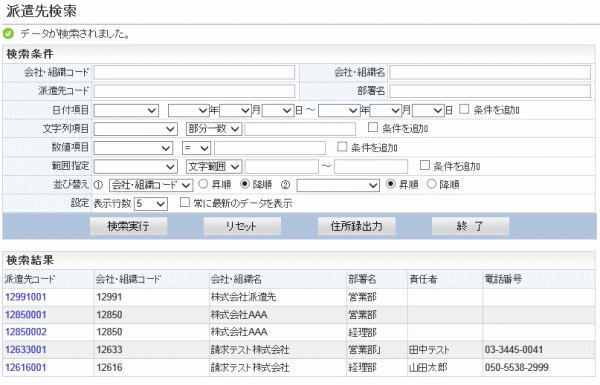Click the 検索実行 button
Image resolution: width=600 pixels, height=385 pixels.
(129, 226)
